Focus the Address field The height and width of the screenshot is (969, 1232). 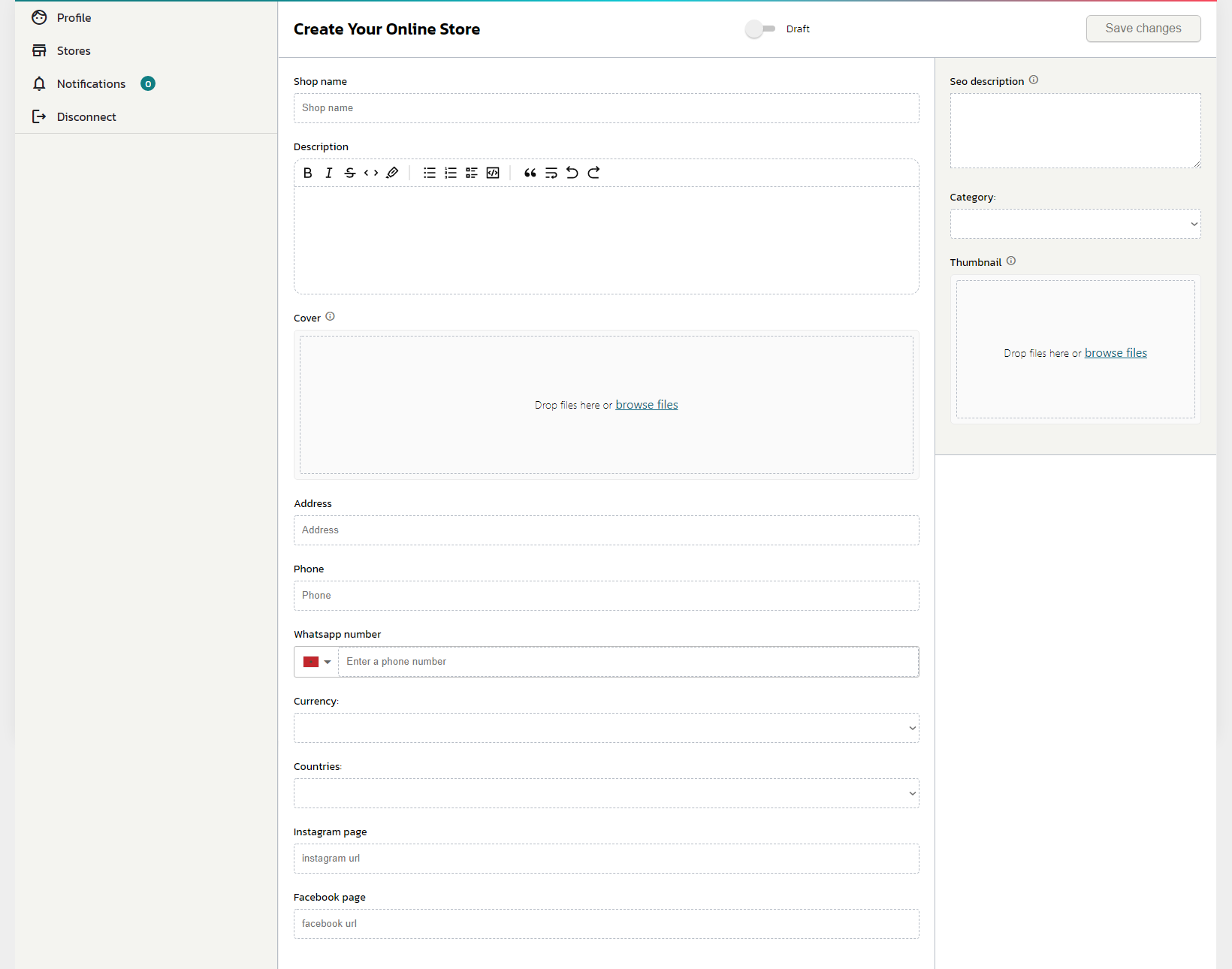(x=606, y=530)
